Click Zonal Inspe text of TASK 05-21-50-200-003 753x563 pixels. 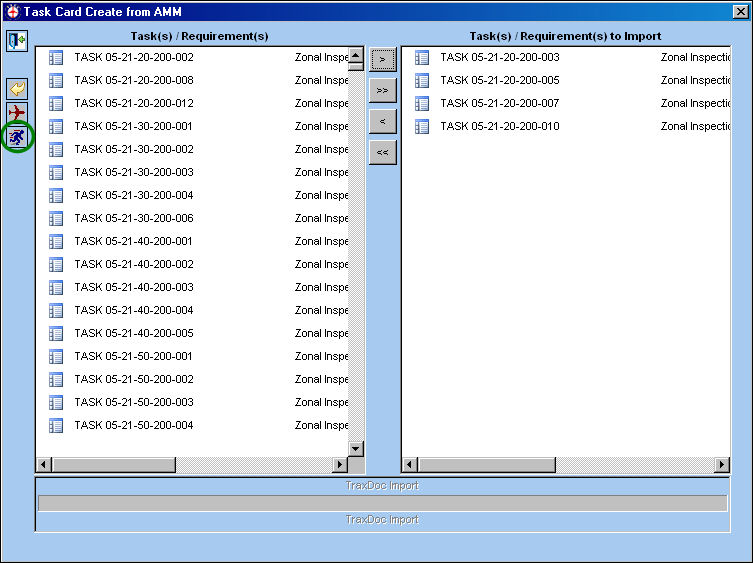tap(321, 403)
